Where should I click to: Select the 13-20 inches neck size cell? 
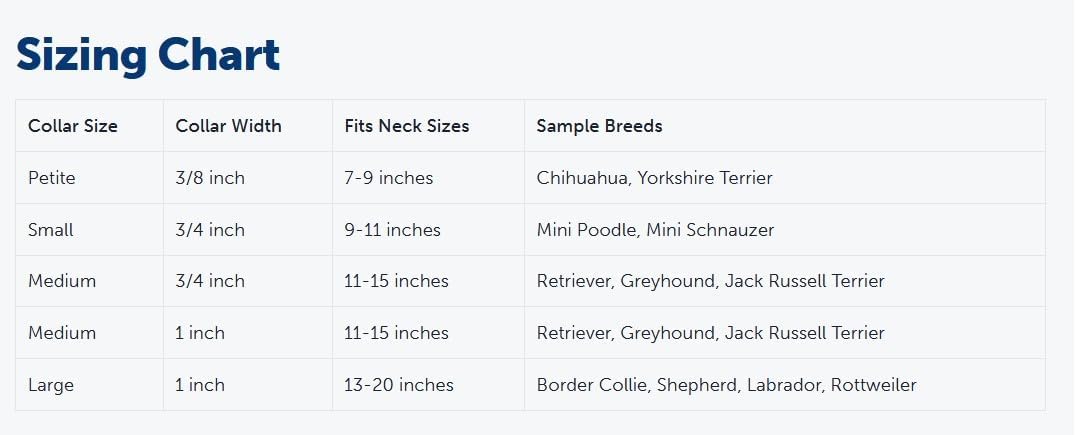399,385
